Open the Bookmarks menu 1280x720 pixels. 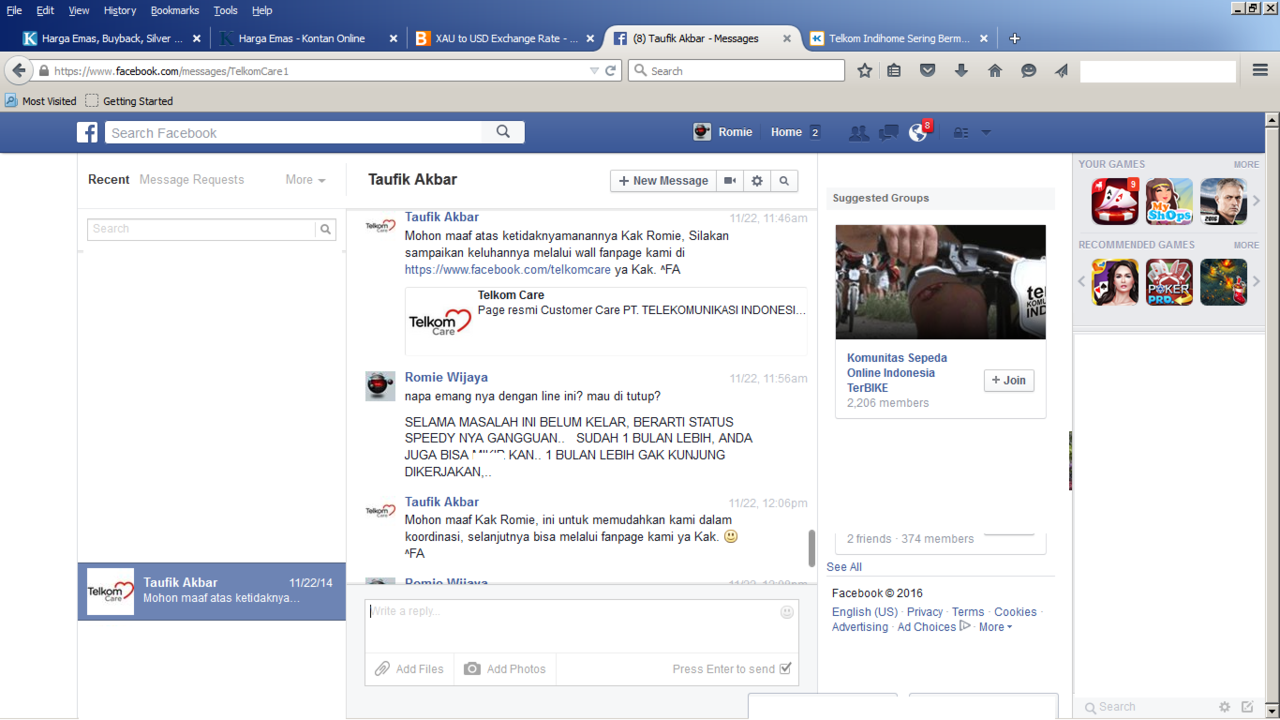tap(175, 10)
